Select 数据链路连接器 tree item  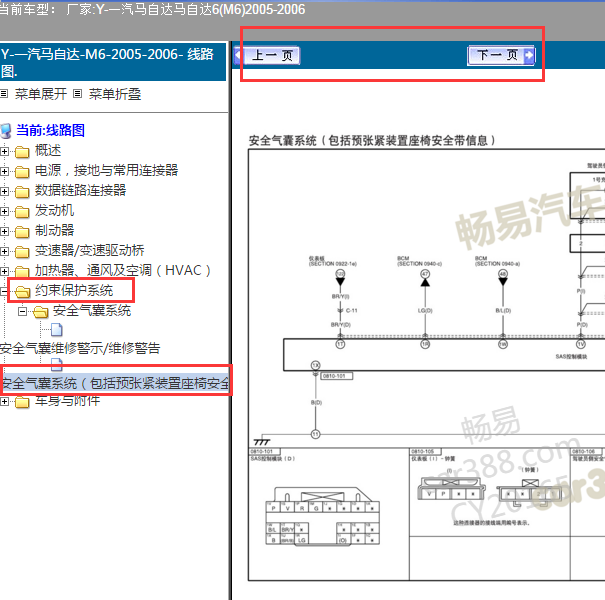click(80, 190)
